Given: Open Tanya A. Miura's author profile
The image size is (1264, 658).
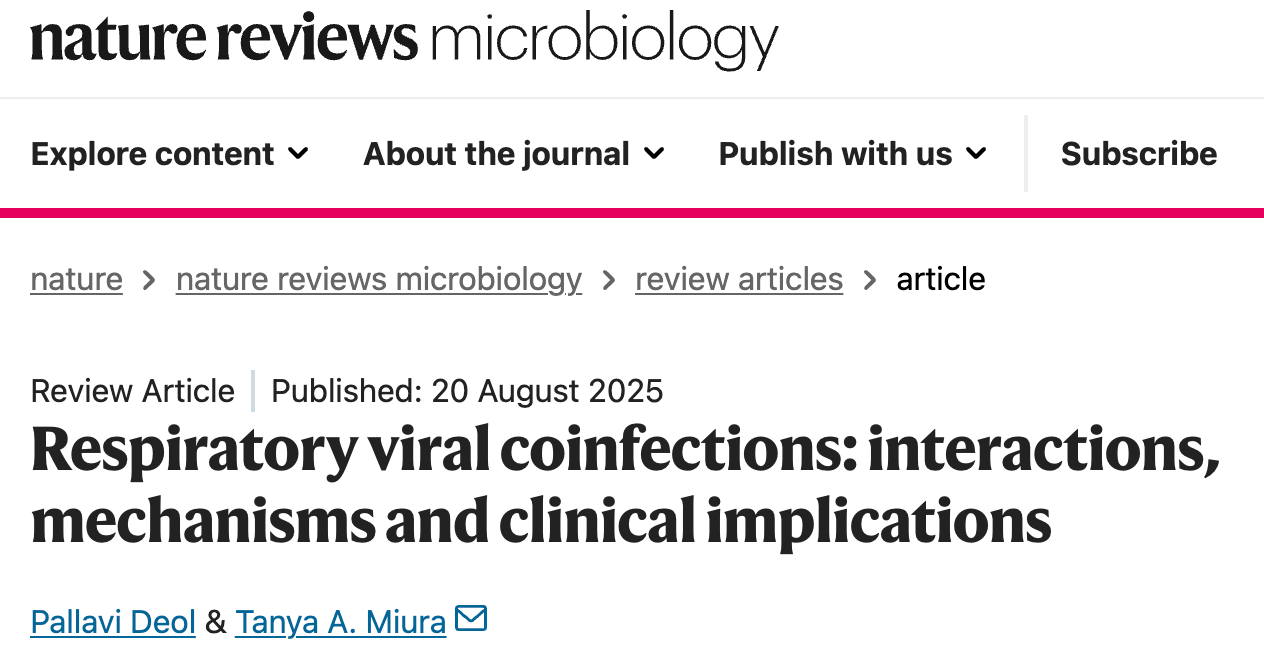Looking at the screenshot, I should [340, 621].
